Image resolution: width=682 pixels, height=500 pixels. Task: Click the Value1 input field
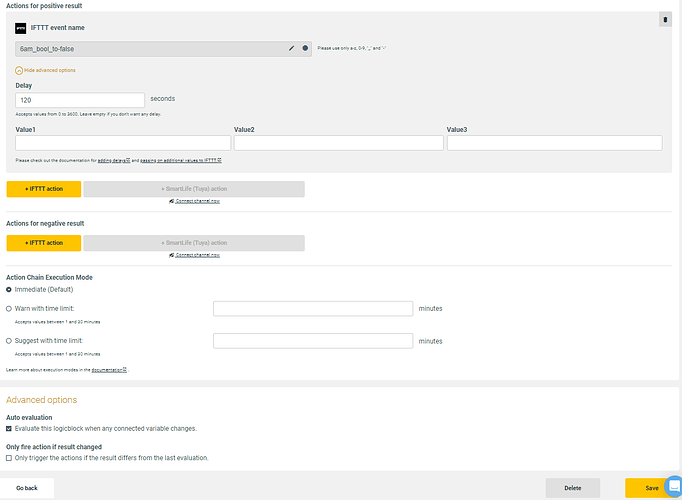tap(123, 143)
